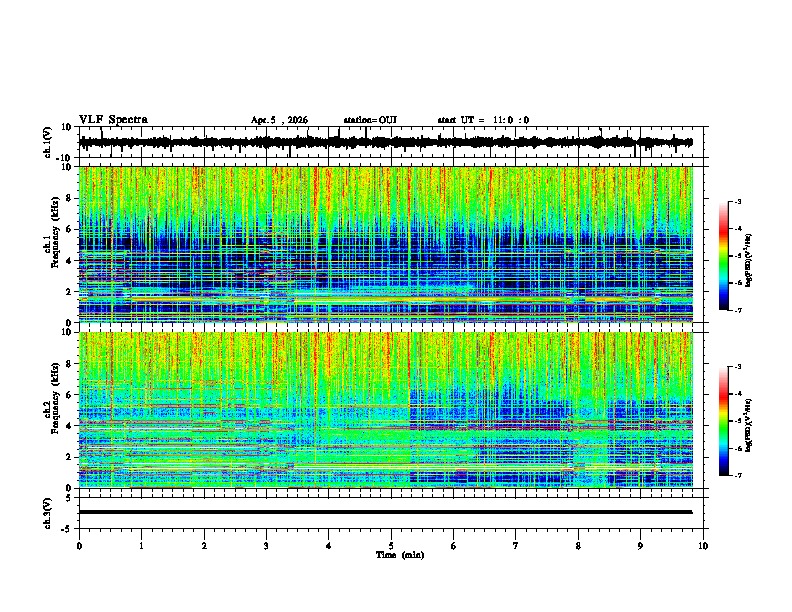792x612 pixels.
Task: Click the ch.1 spectrogram color scale bar
Action: (723, 256)
